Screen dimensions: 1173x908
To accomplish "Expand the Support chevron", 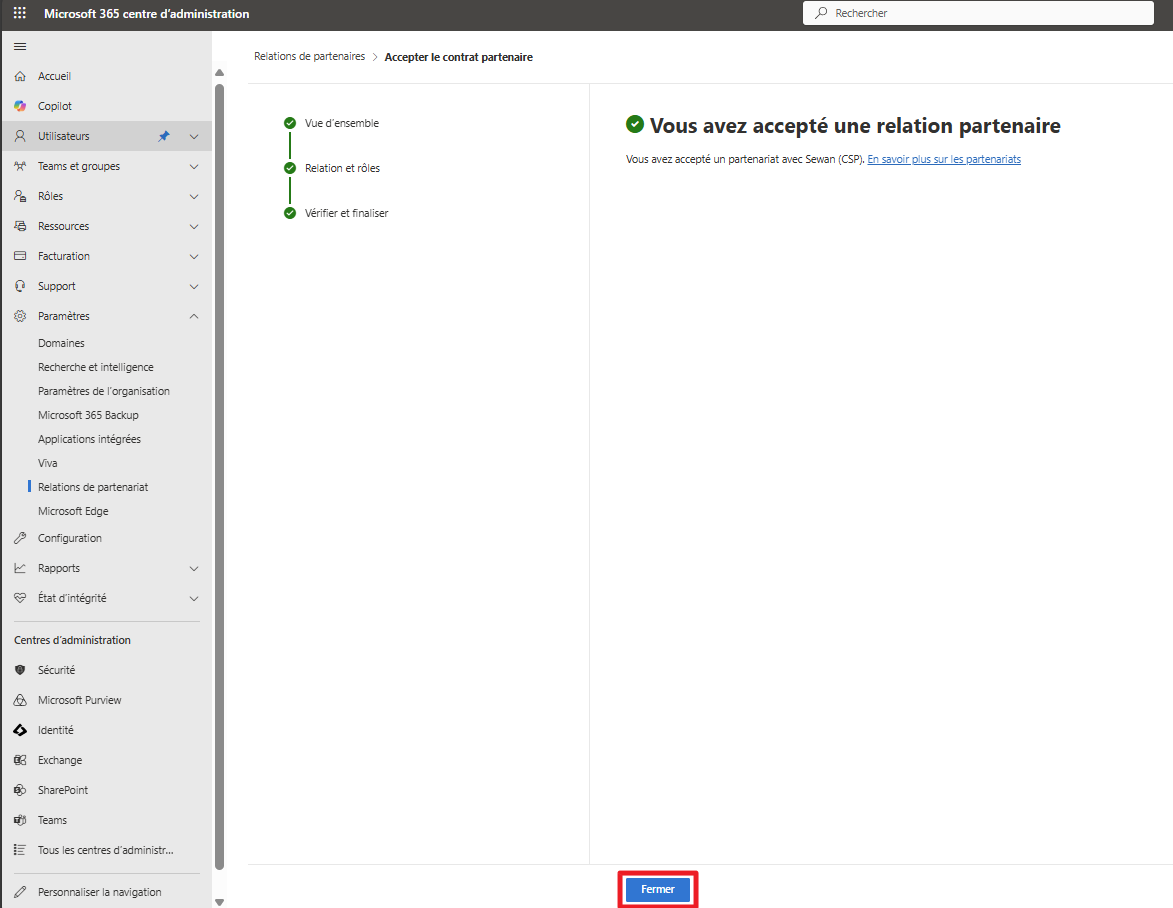I will (x=194, y=286).
